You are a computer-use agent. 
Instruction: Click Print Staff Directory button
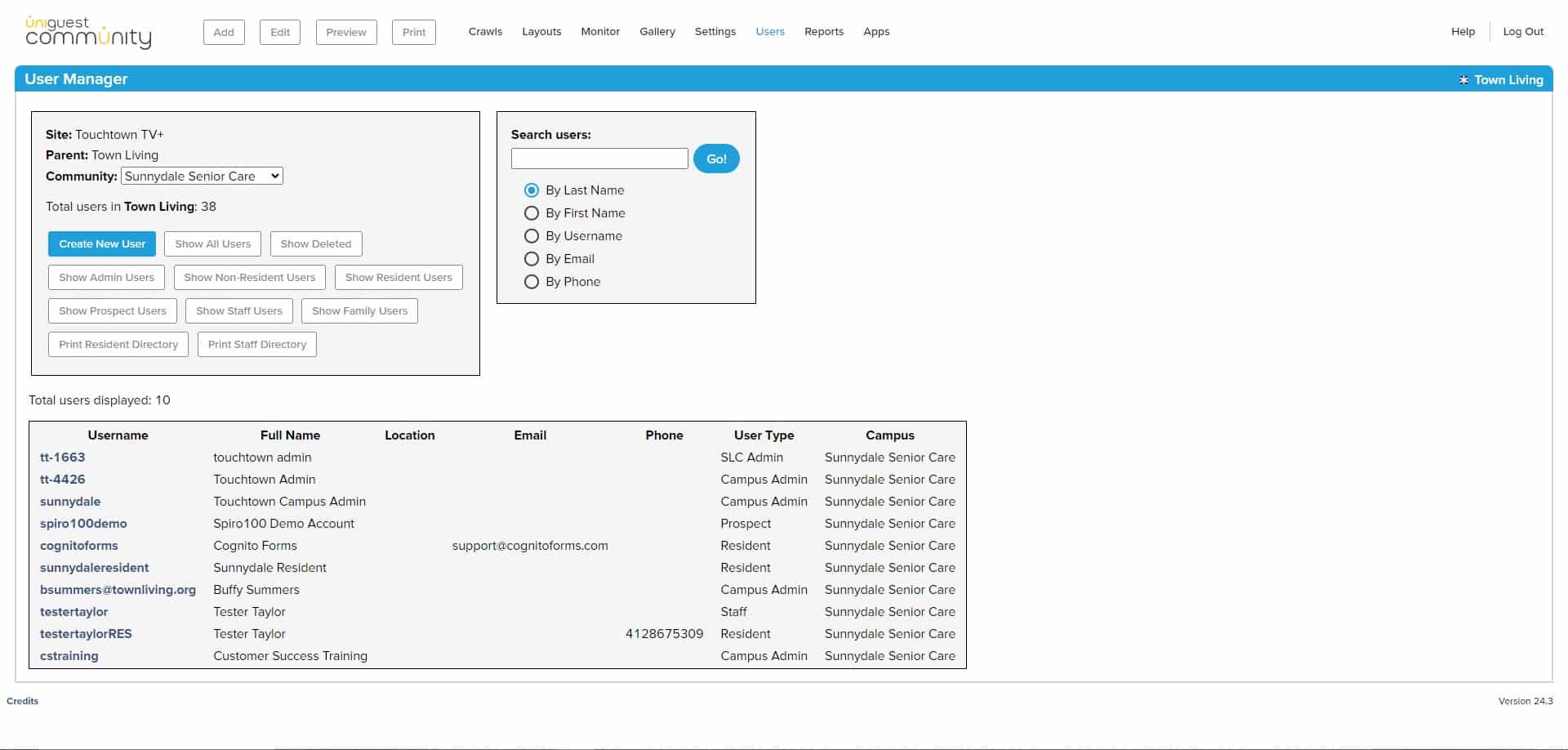coord(257,344)
